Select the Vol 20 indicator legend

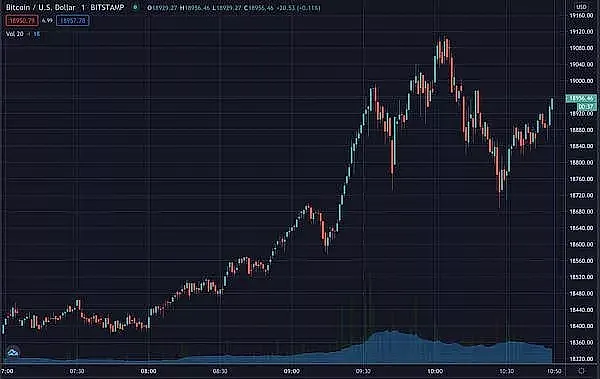pos(15,34)
